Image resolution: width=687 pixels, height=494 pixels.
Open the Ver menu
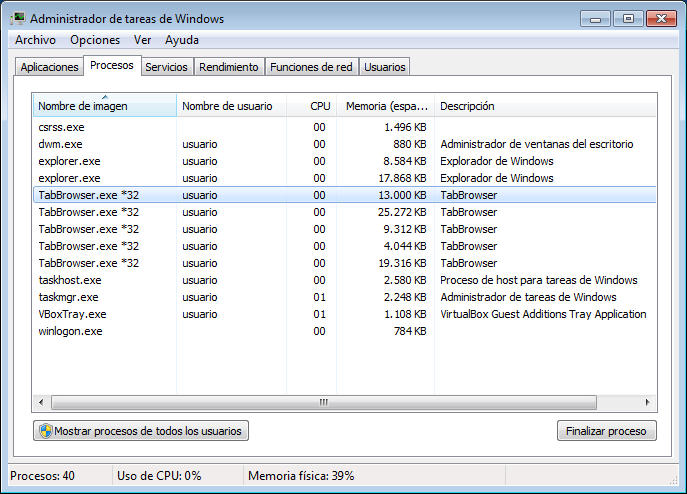point(142,40)
